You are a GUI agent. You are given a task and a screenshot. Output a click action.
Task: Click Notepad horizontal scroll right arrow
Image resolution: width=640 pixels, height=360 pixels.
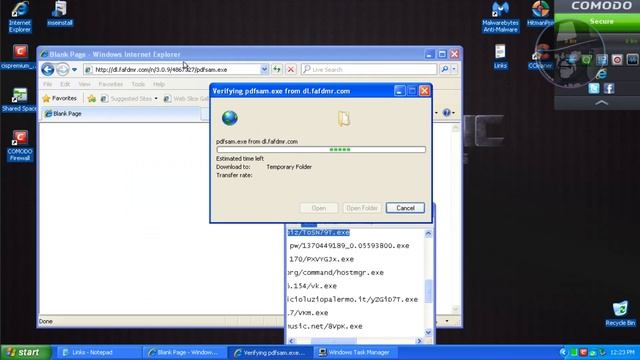[x=419, y=341]
